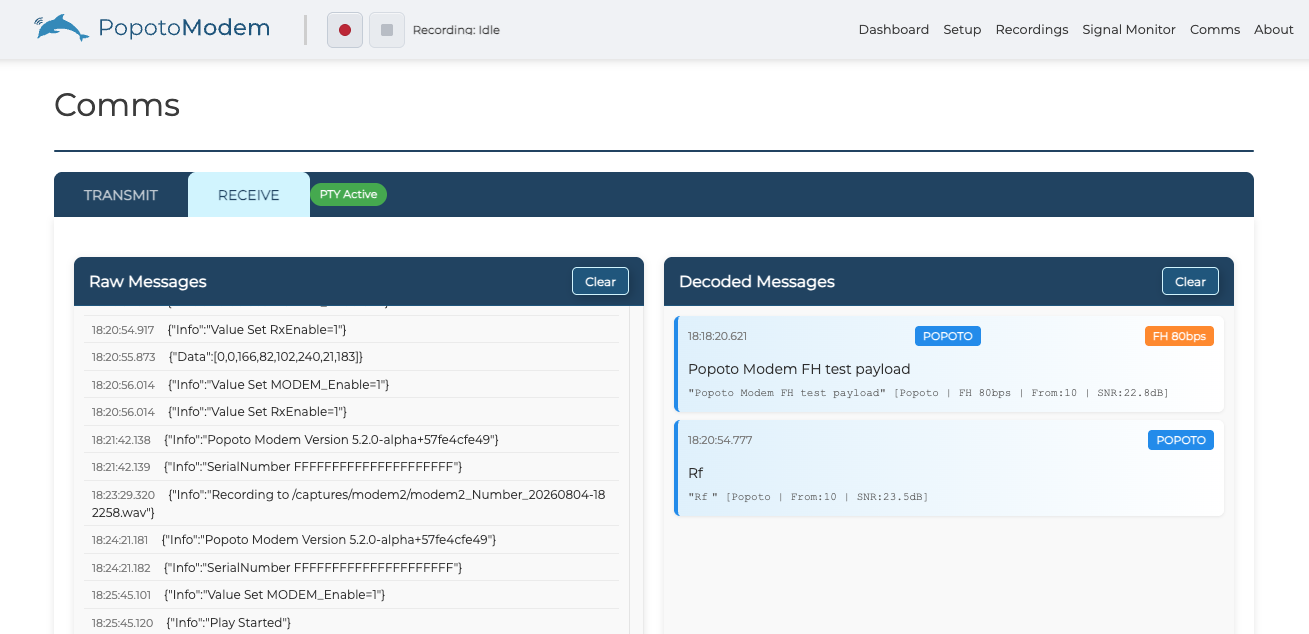
Task: Open the Setup page
Action: [962, 30]
